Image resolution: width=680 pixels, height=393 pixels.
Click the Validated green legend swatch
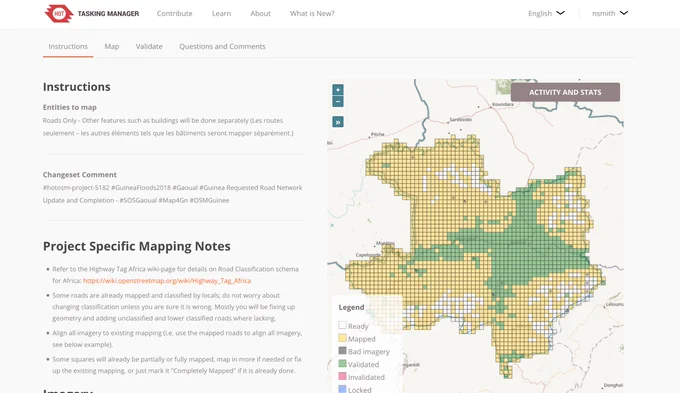coord(342,364)
